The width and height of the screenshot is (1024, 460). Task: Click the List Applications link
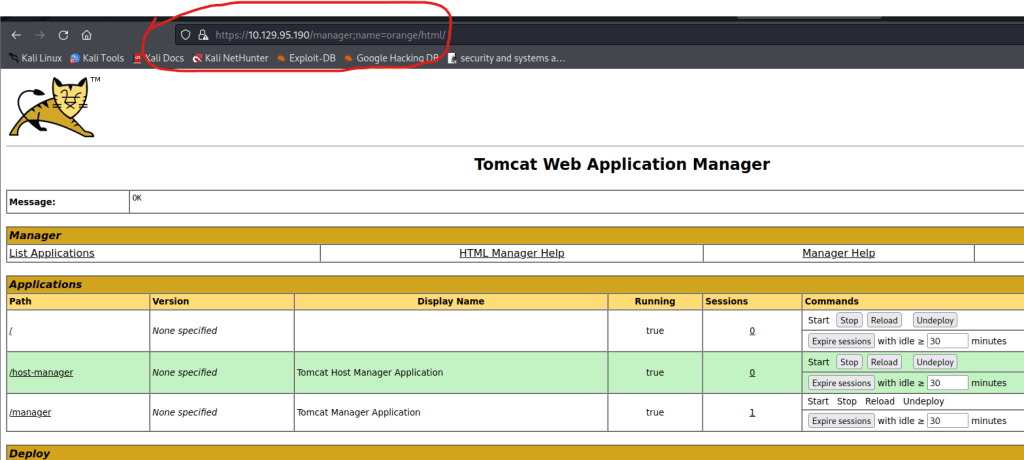51,253
